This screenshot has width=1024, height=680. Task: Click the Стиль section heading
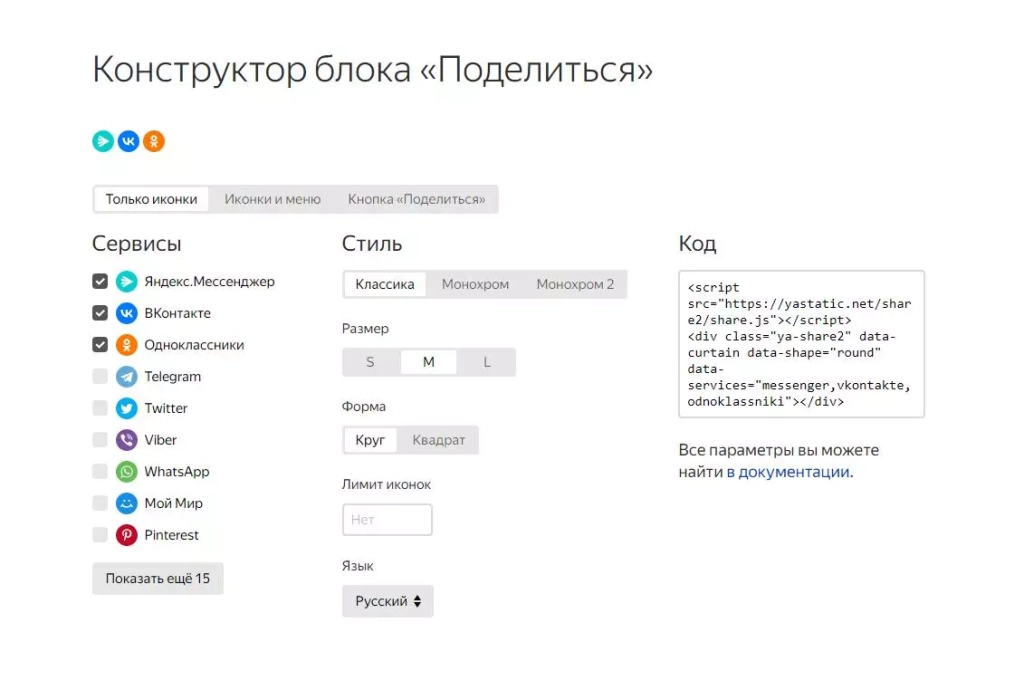coord(372,244)
